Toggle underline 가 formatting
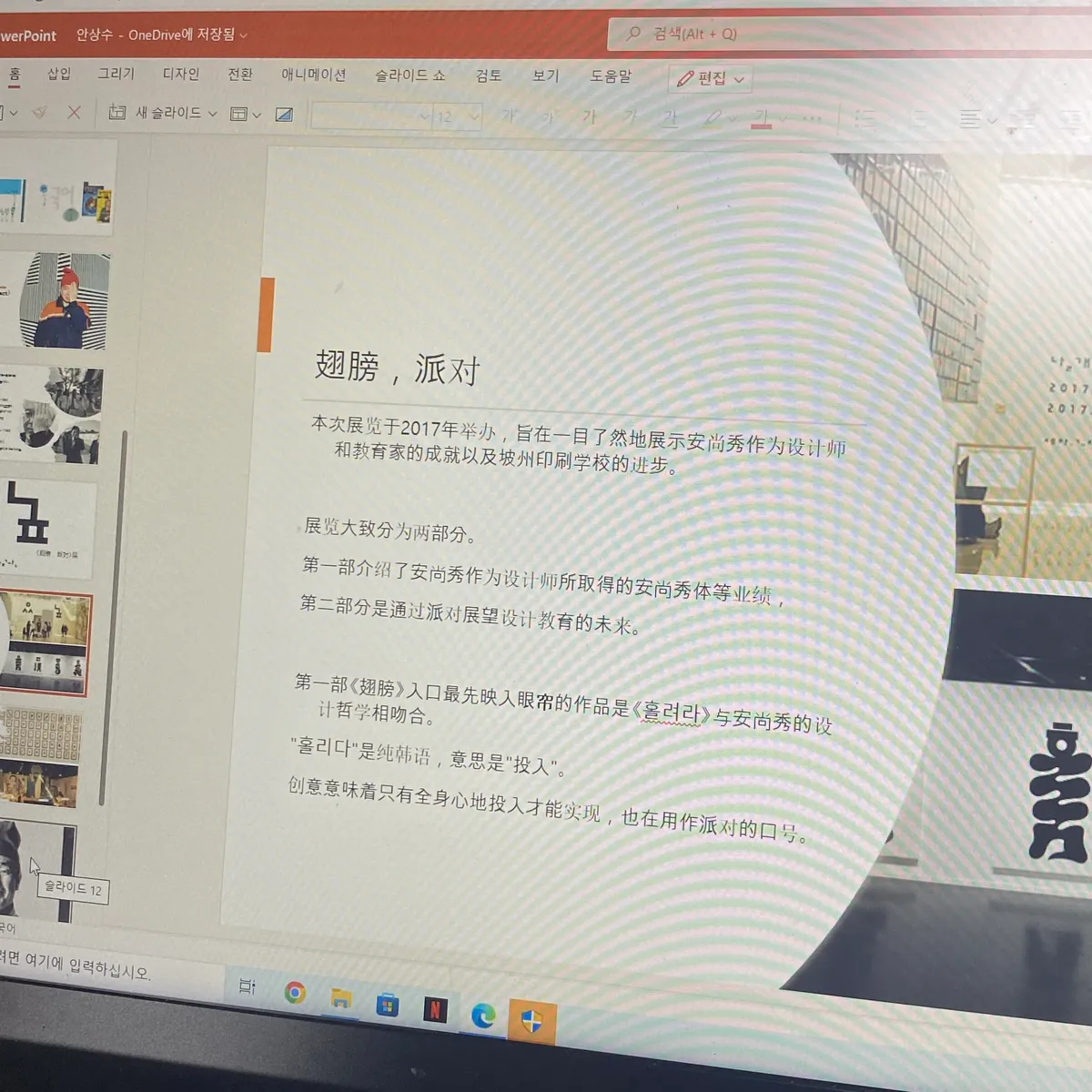The width and height of the screenshot is (1092, 1092). tap(671, 118)
